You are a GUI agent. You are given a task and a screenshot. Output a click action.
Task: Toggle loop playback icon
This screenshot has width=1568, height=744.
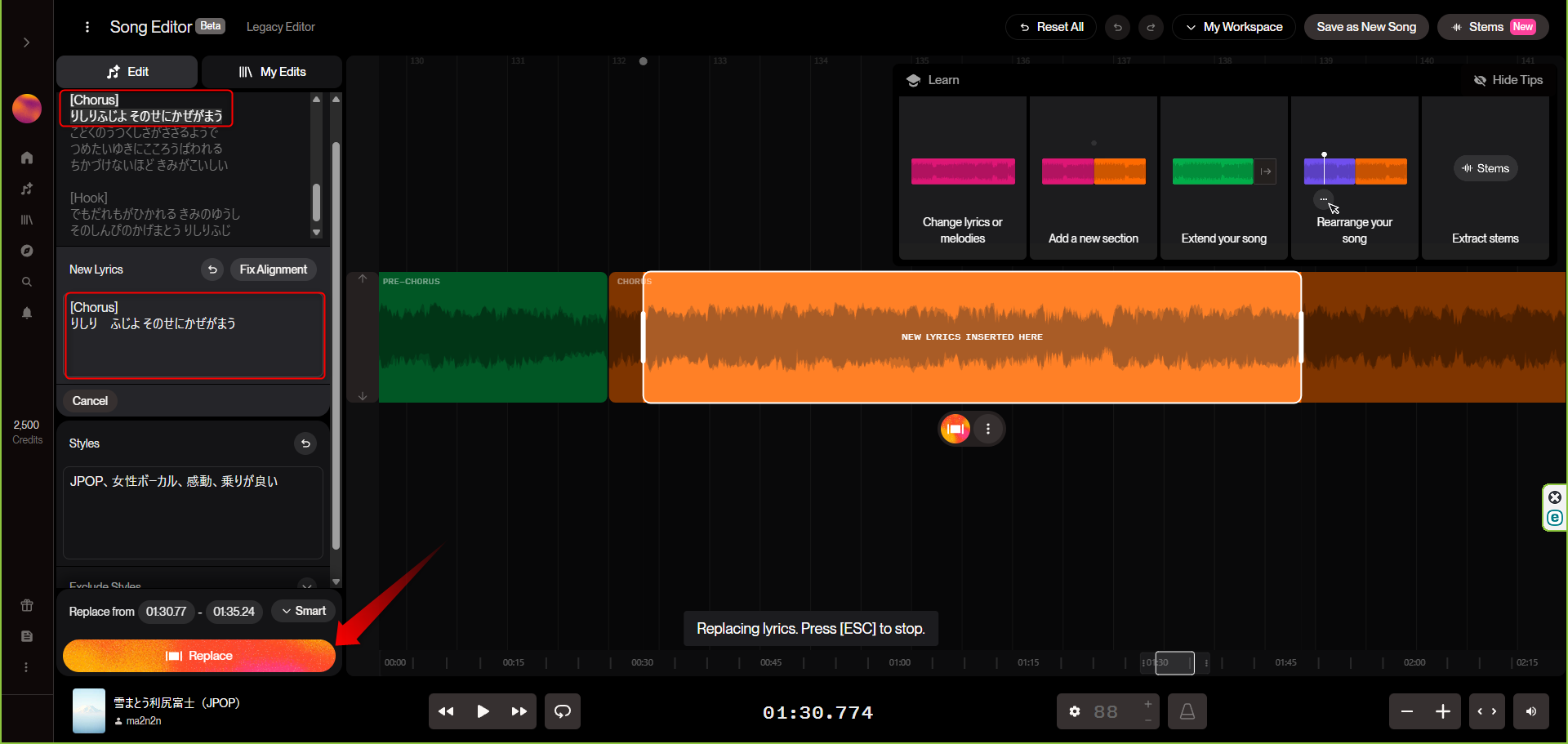(563, 711)
